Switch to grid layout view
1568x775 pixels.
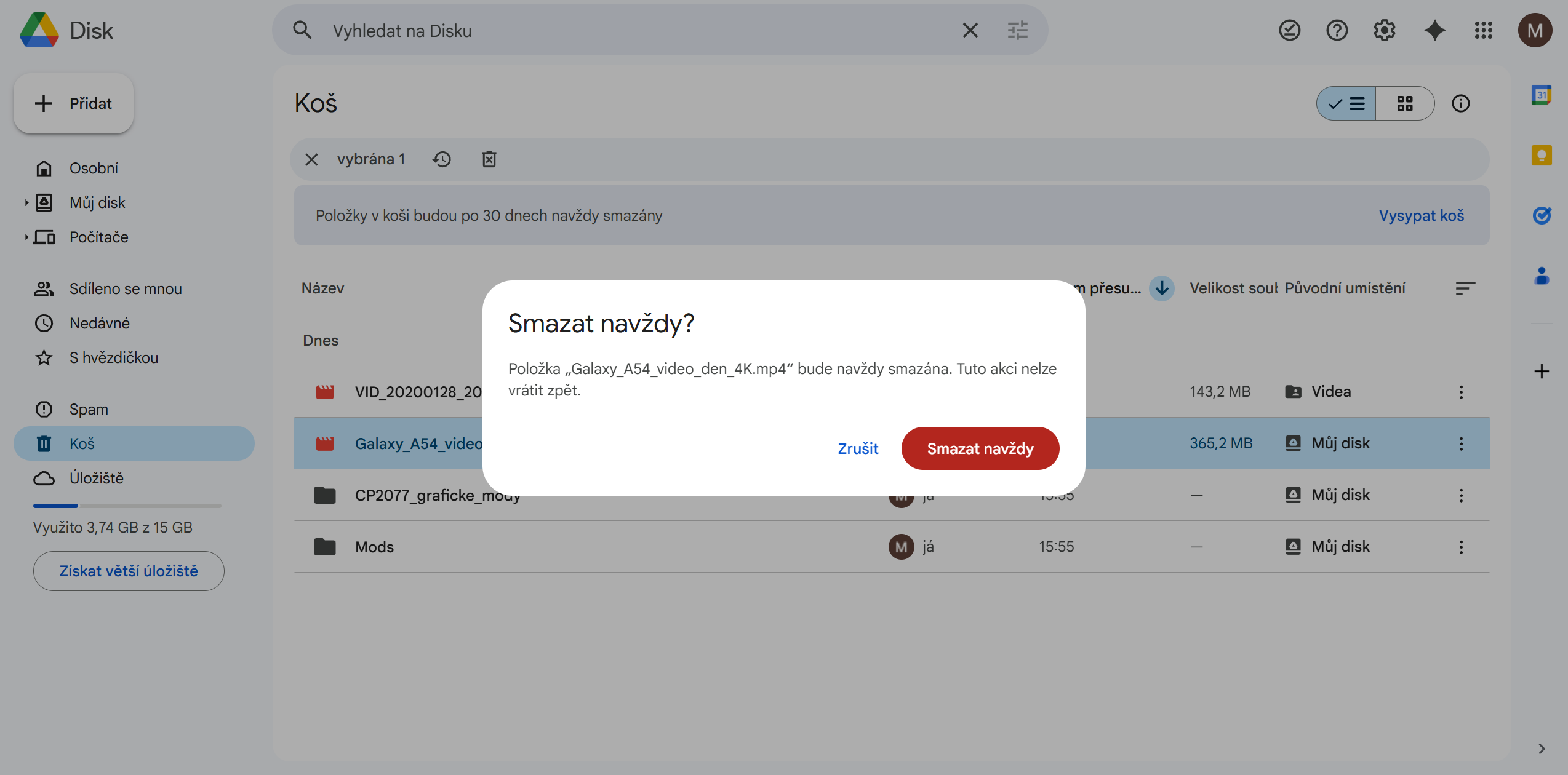coord(1404,103)
